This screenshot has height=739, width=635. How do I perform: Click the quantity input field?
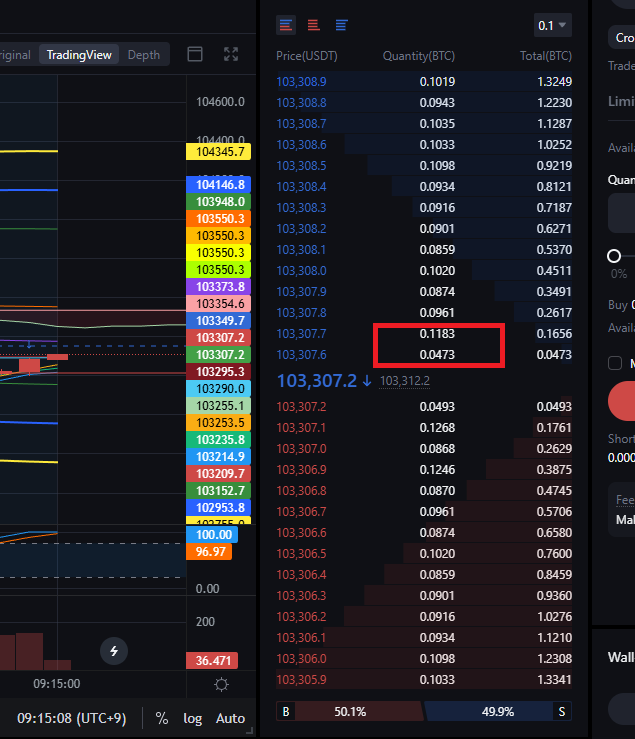point(621,213)
